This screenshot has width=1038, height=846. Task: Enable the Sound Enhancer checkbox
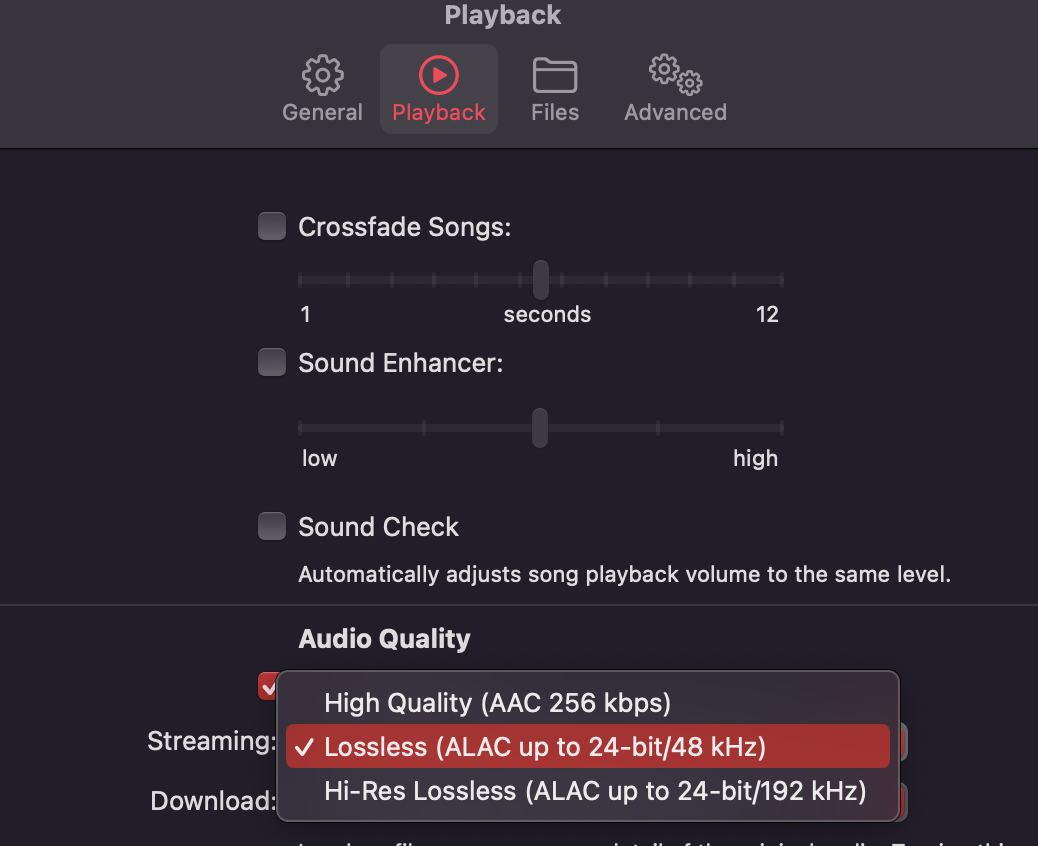[x=272, y=362]
